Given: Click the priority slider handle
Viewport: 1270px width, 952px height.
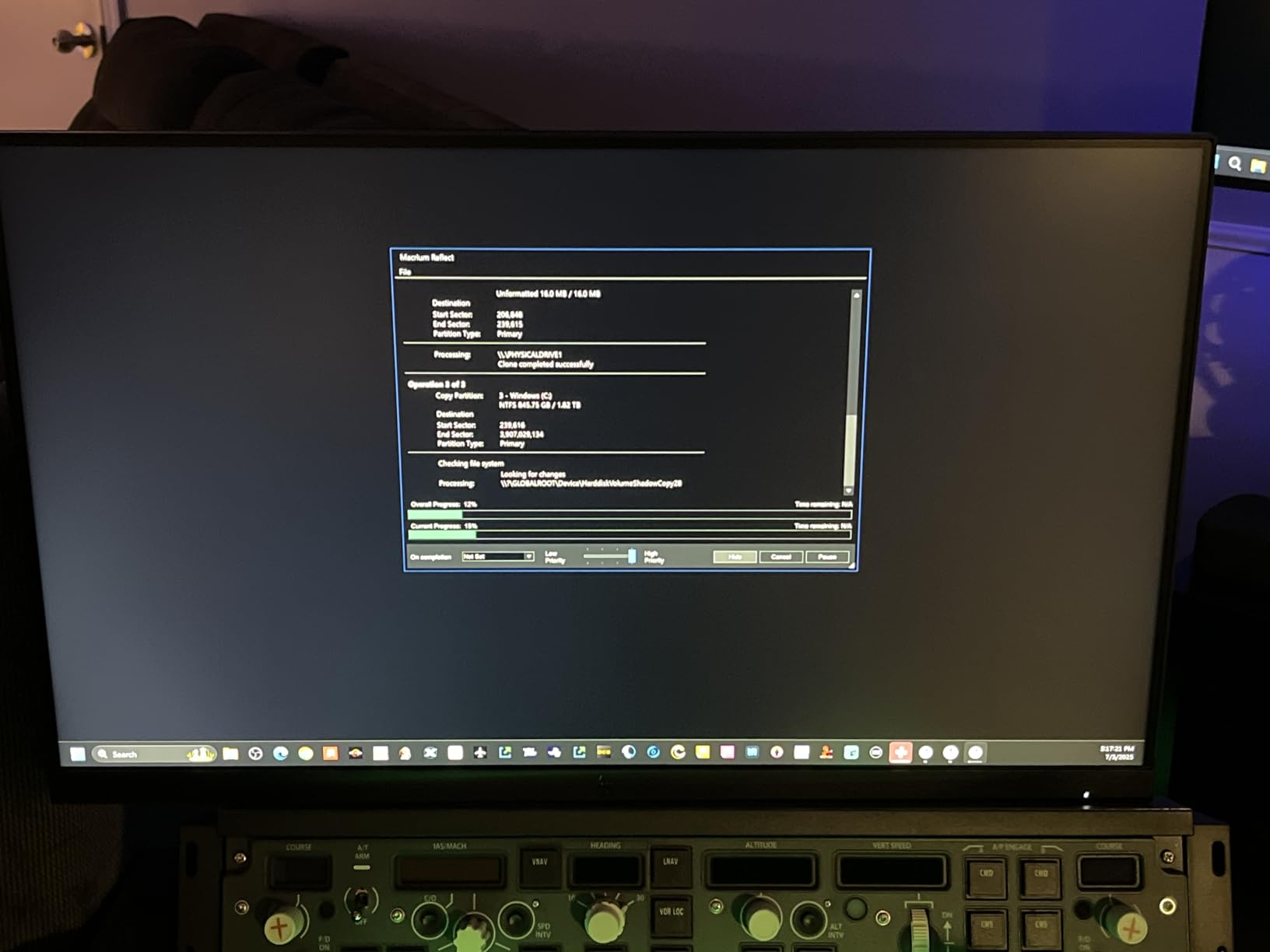Looking at the screenshot, I should (x=632, y=555).
